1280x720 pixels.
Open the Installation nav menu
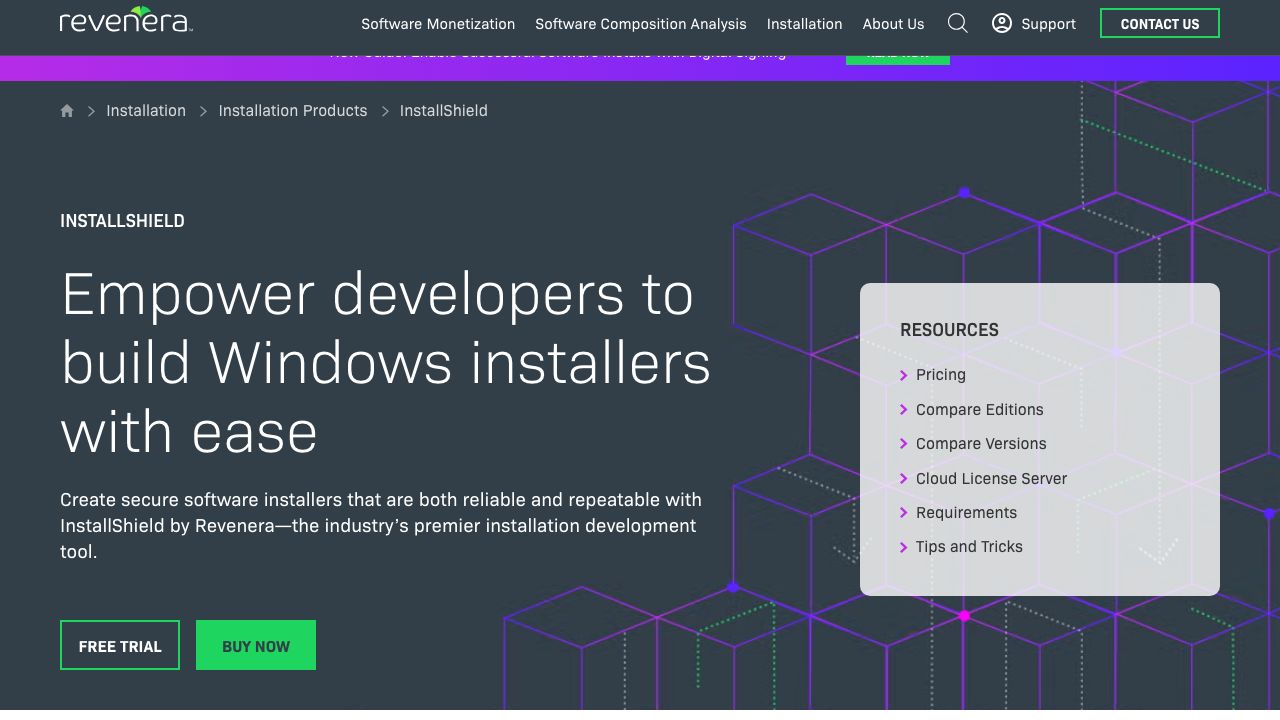tap(805, 24)
